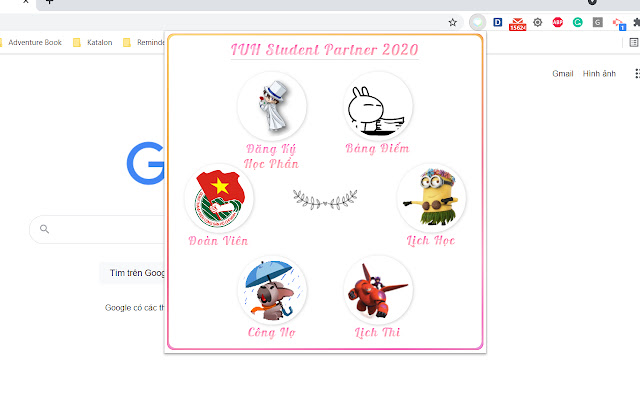Click the Lịch Thi label
Viewport: 640px width, 400px height.
pyautogui.click(x=378, y=333)
